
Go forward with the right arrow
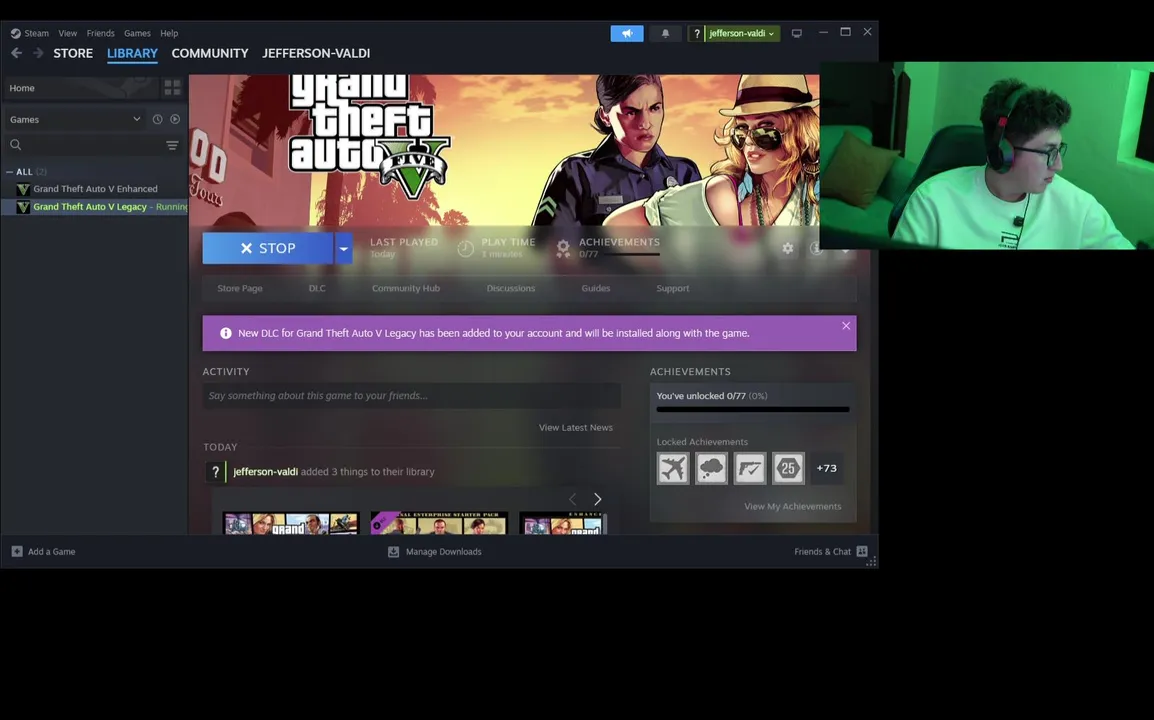pyautogui.click(x=38, y=53)
